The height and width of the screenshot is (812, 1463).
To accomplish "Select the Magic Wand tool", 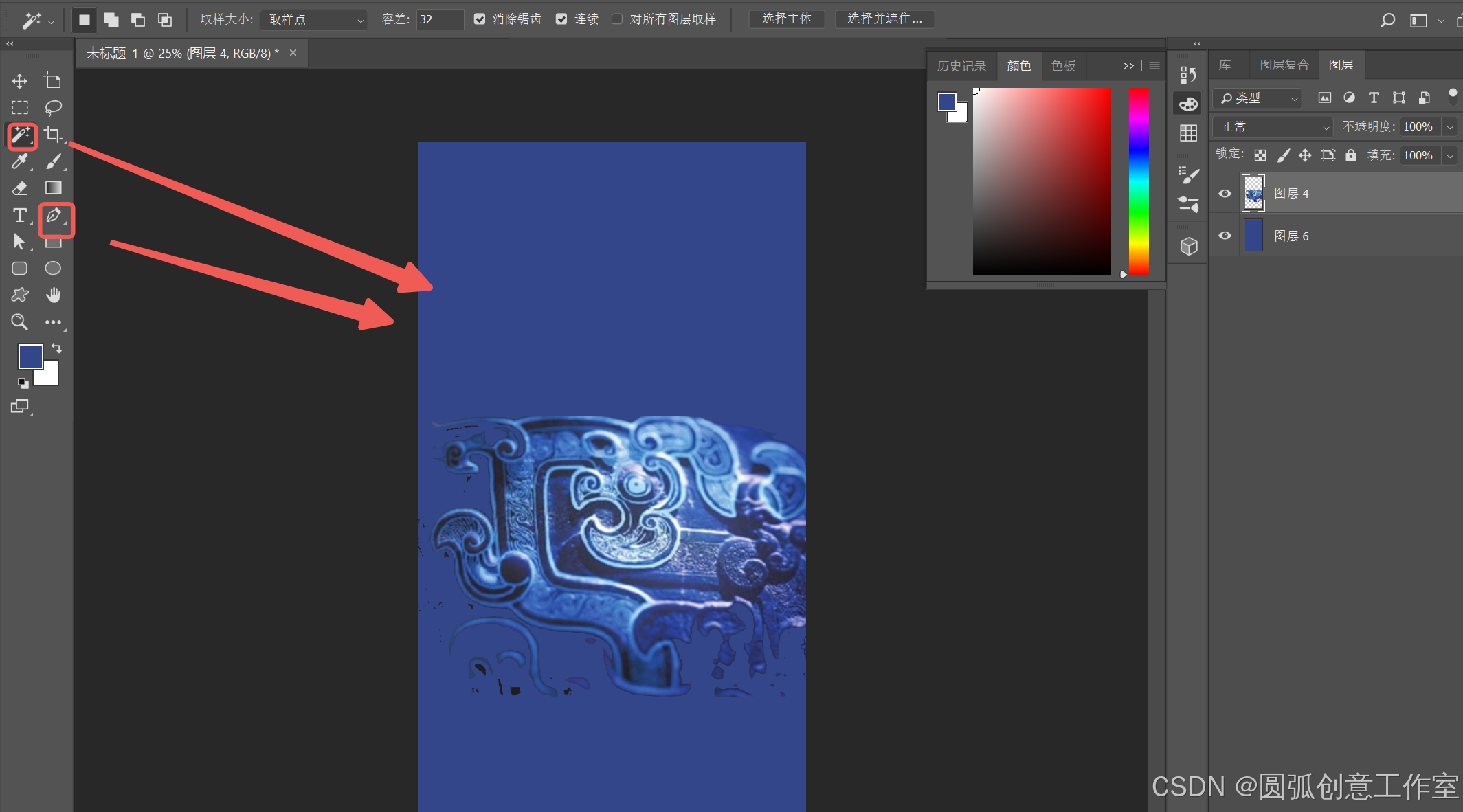I will (21, 135).
